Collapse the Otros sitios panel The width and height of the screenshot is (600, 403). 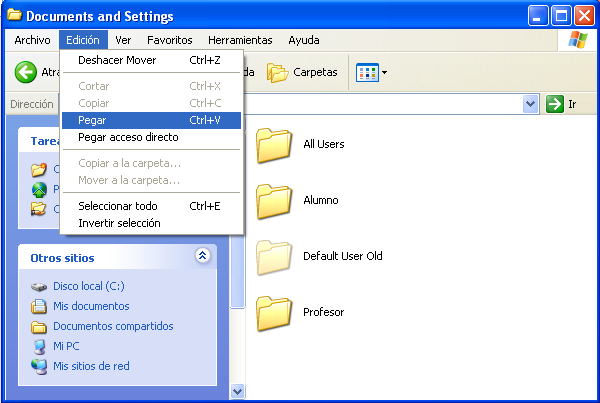point(203,256)
